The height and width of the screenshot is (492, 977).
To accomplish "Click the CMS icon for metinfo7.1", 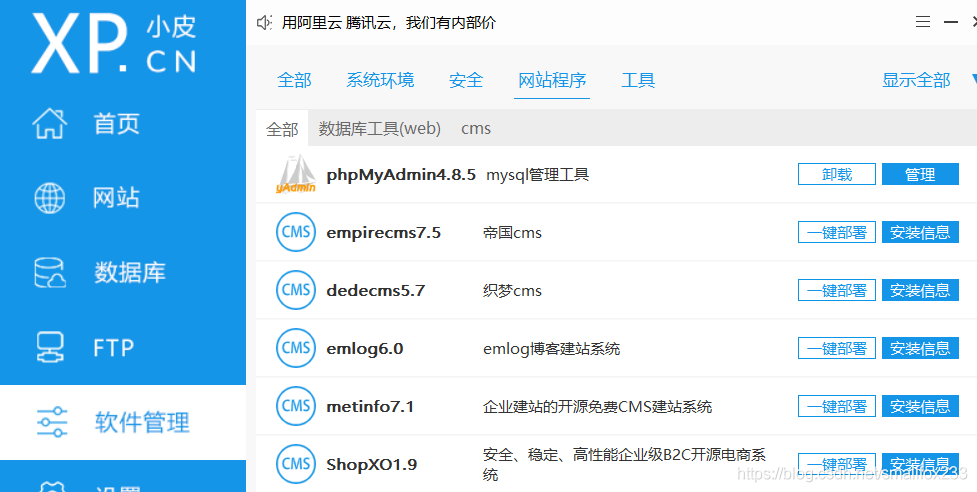I will (296, 406).
